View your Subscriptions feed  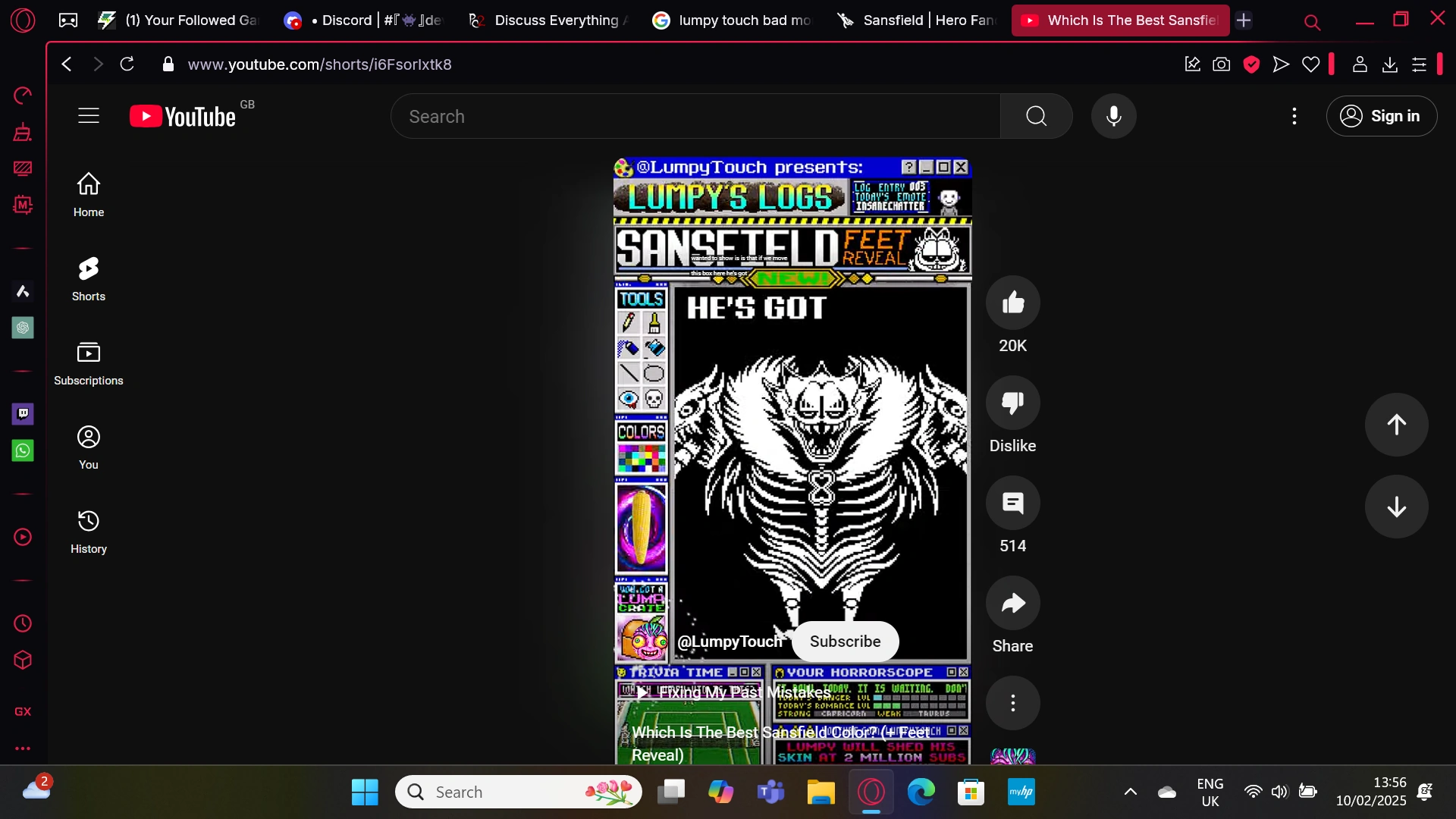click(x=89, y=362)
